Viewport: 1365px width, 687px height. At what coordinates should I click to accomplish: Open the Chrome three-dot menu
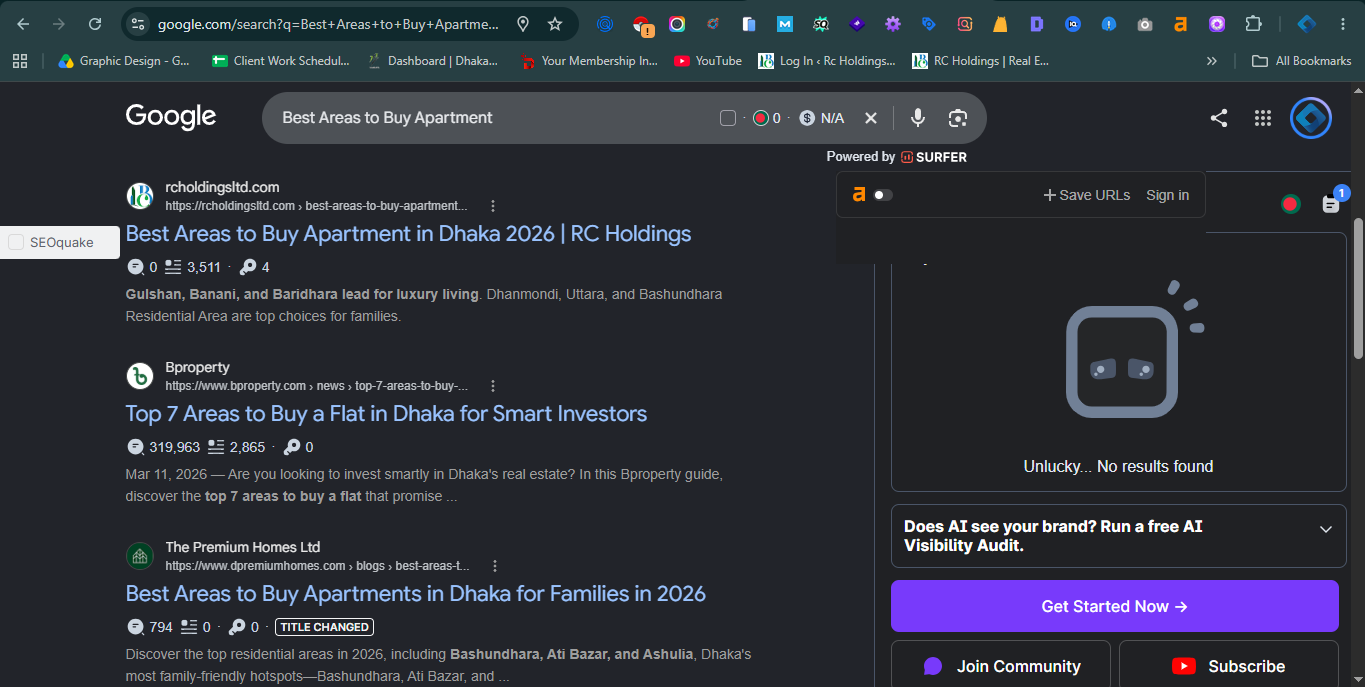(x=1343, y=24)
